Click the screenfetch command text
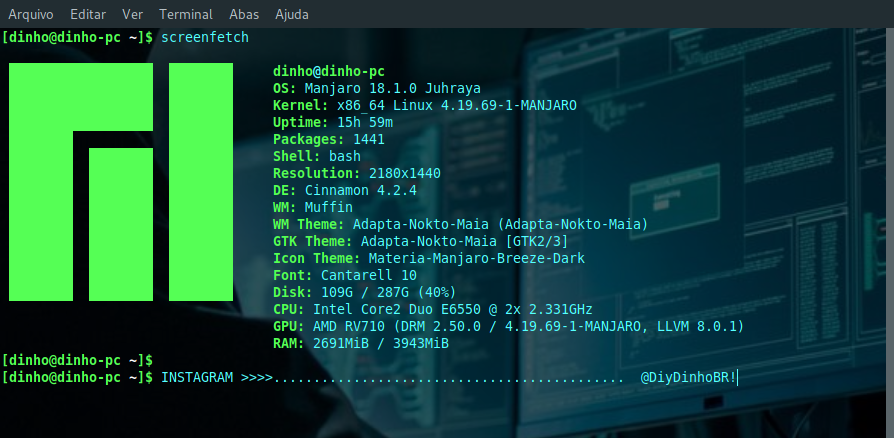The height and width of the screenshot is (438, 894). click(205, 38)
